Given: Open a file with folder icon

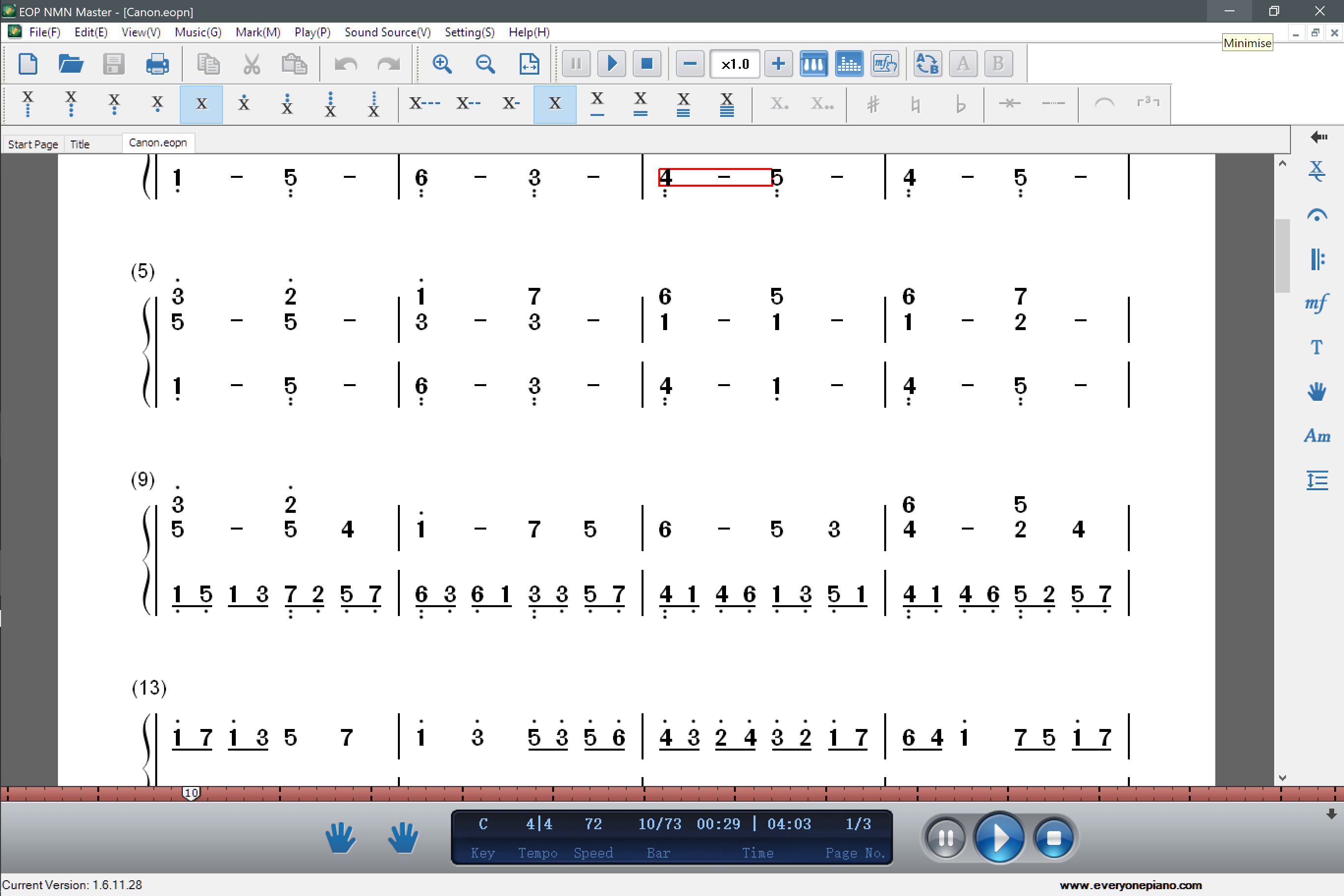Looking at the screenshot, I should click(71, 63).
